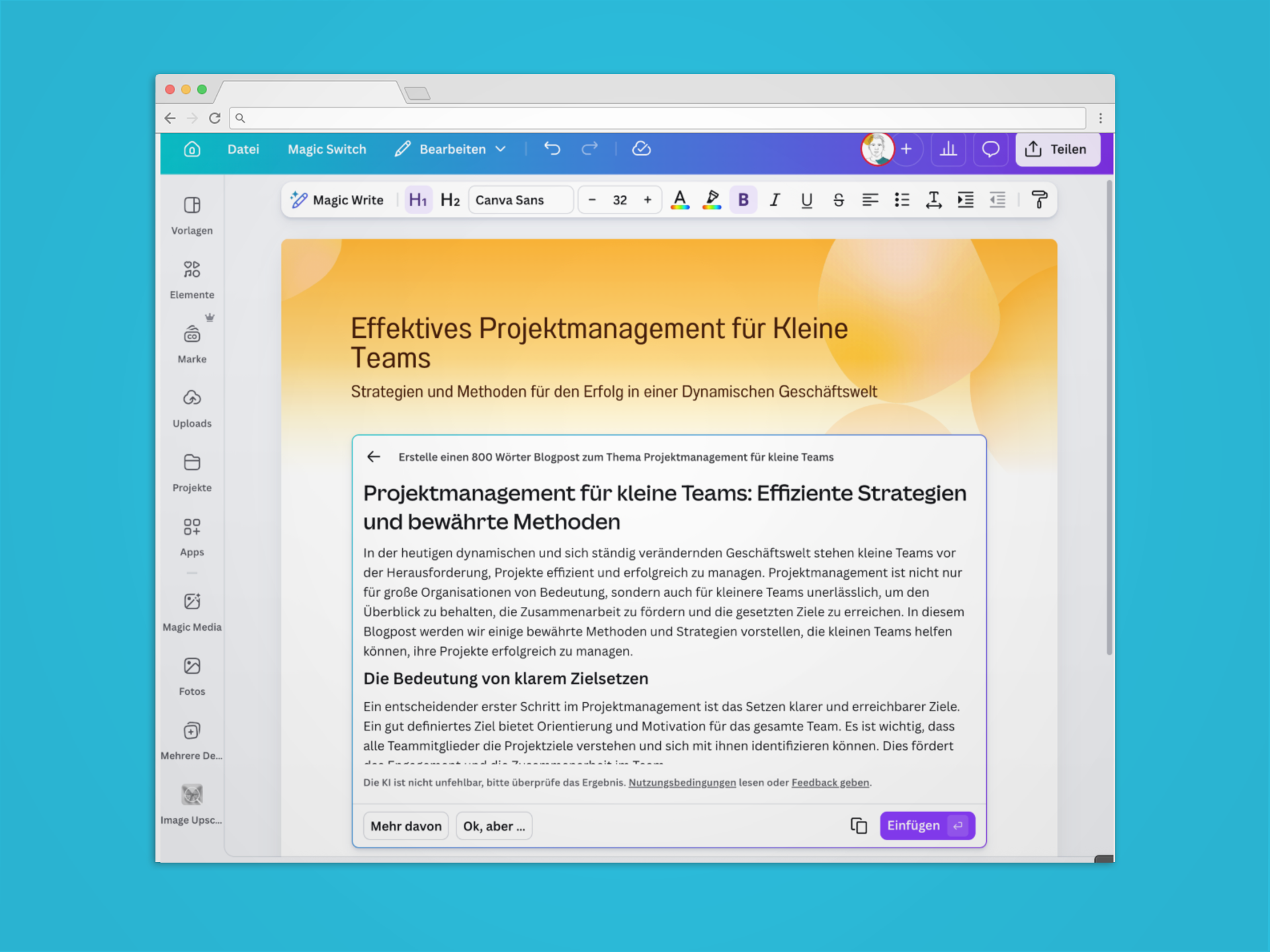1270x952 pixels.
Task: Toggle italic formatting
Action: pos(775,200)
